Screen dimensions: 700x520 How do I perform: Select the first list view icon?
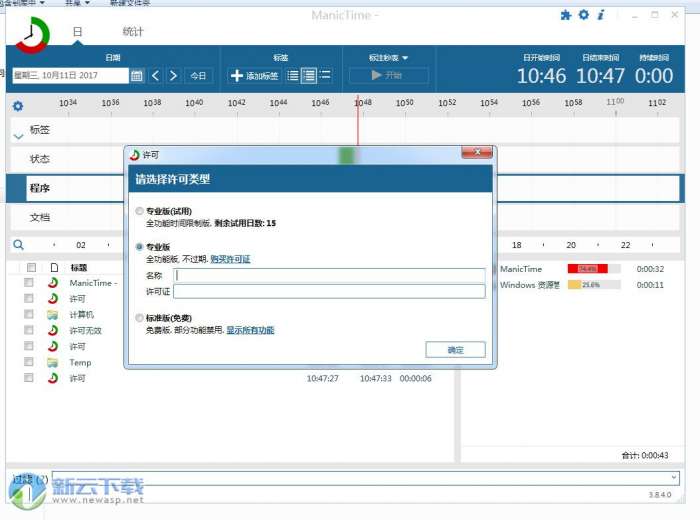(292, 75)
